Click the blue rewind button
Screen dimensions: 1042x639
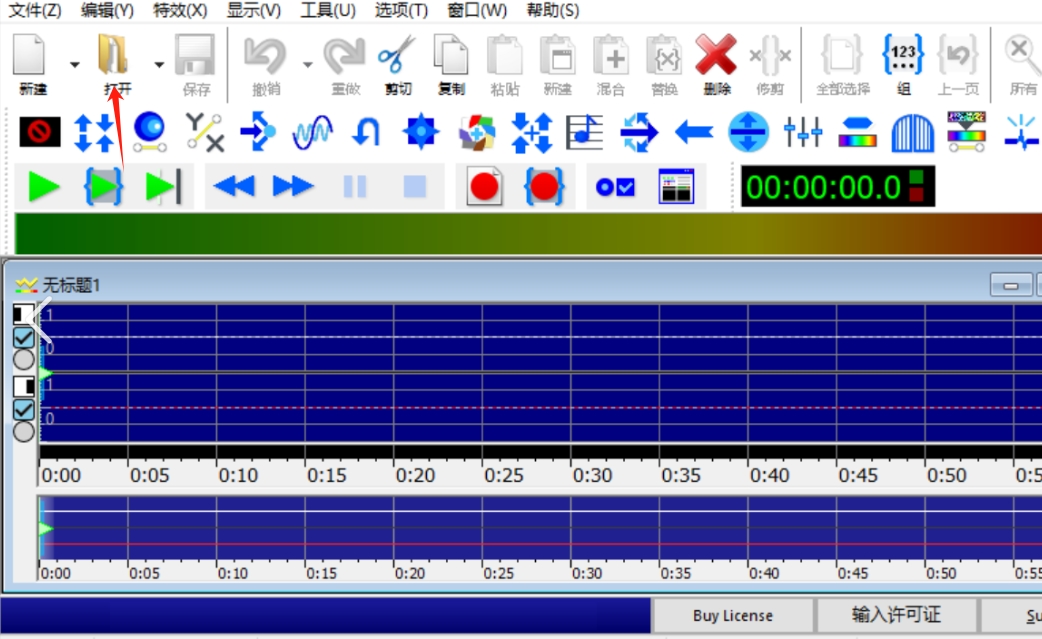pyautogui.click(x=234, y=187)
